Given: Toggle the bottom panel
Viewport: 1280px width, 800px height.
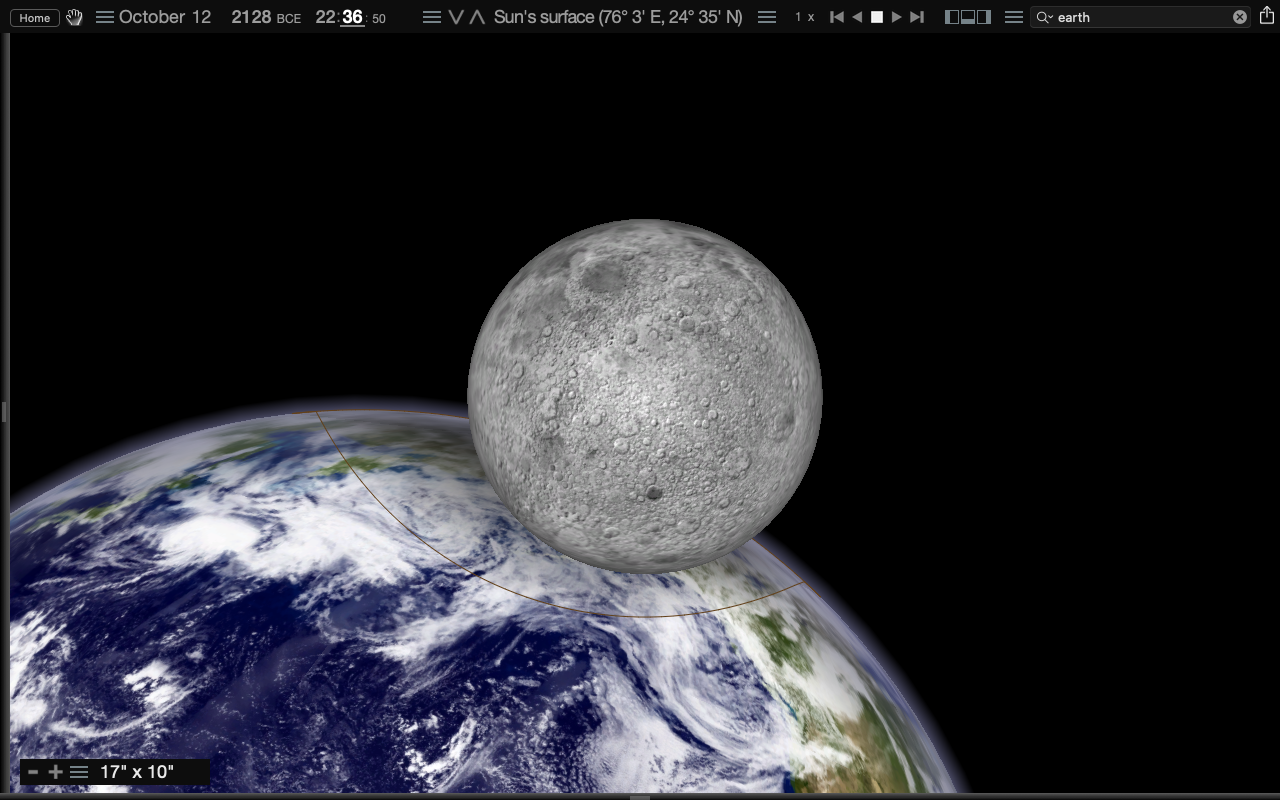Looking at the screenshot, I should 968,17.
